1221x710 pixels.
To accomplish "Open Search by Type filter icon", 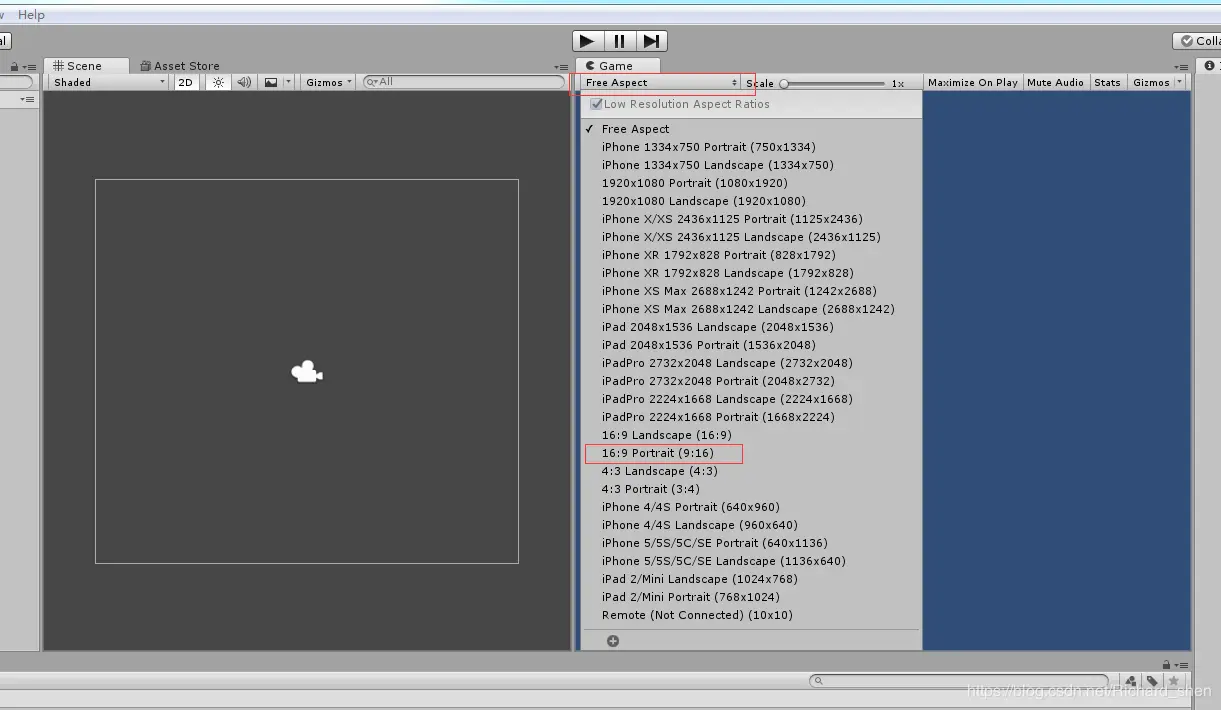I will click(x=1132, y=681).
